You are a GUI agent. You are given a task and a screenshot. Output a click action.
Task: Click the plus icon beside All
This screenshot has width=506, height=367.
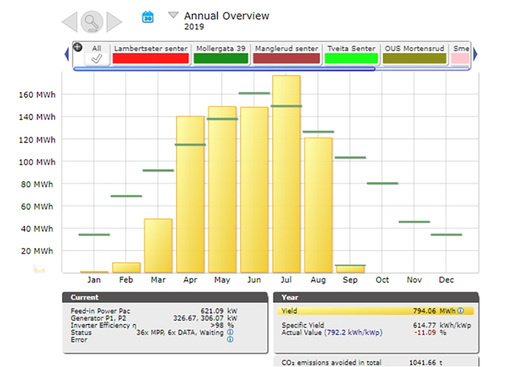pos(78,47)
